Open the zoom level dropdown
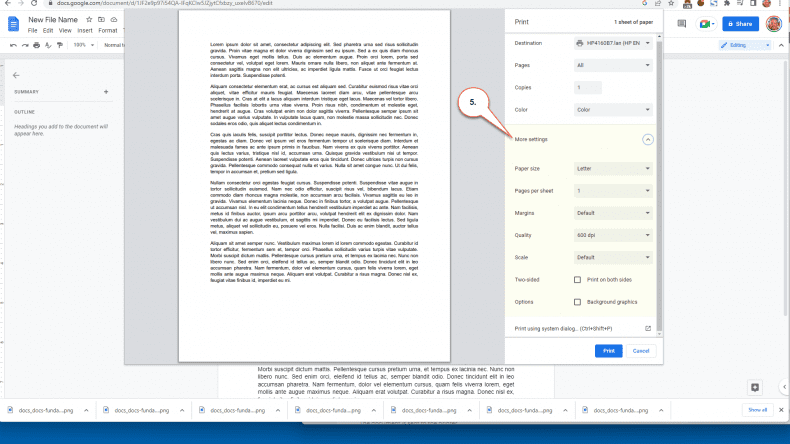 click(x=84, y=45)
